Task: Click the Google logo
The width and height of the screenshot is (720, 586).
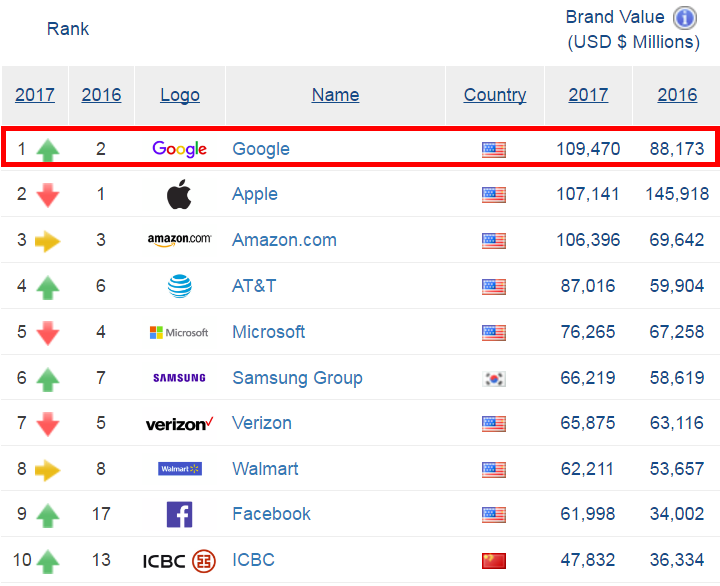Action: [x=180, y=149]
